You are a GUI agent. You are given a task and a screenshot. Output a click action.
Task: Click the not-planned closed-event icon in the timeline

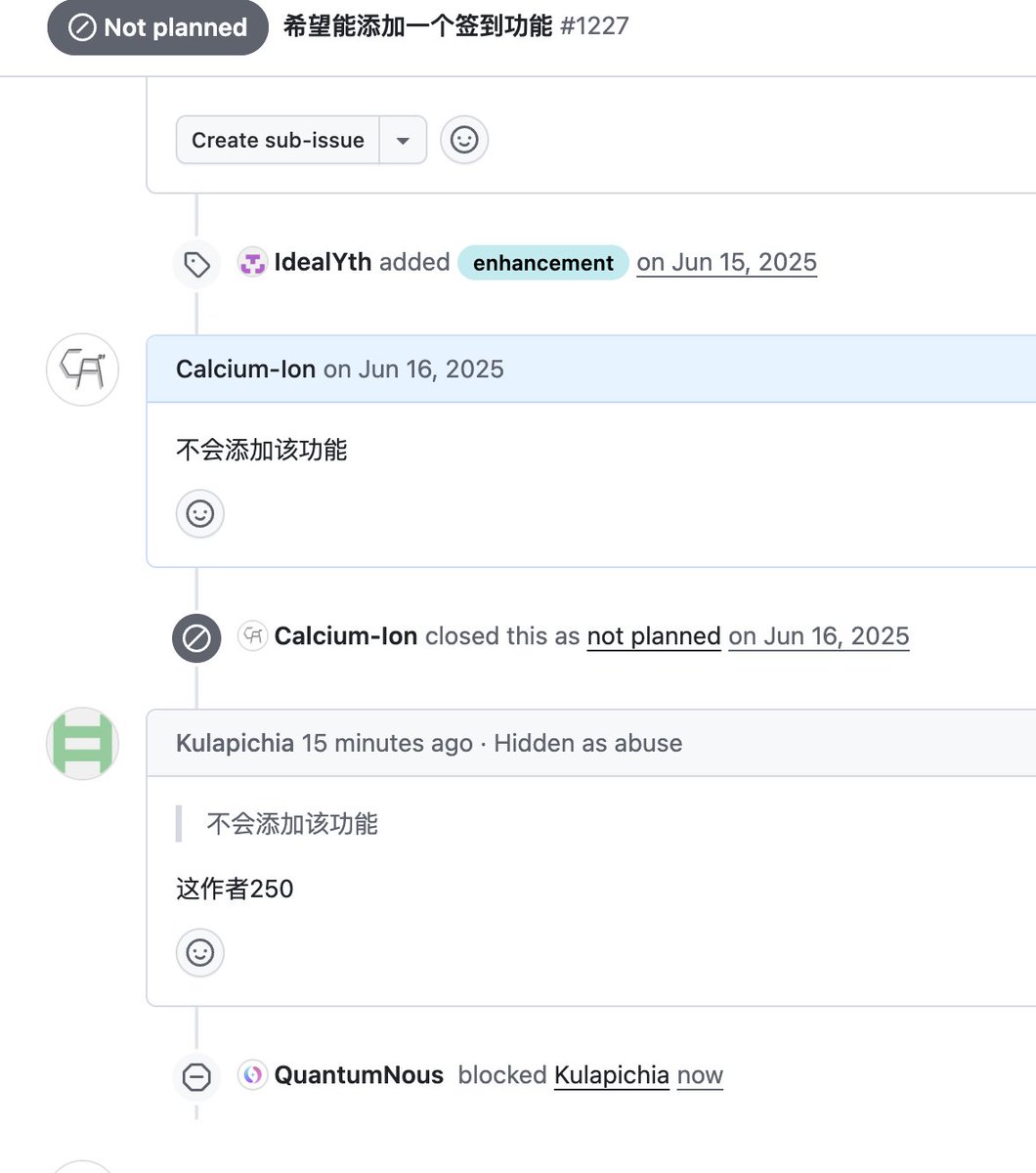(196, 638)
